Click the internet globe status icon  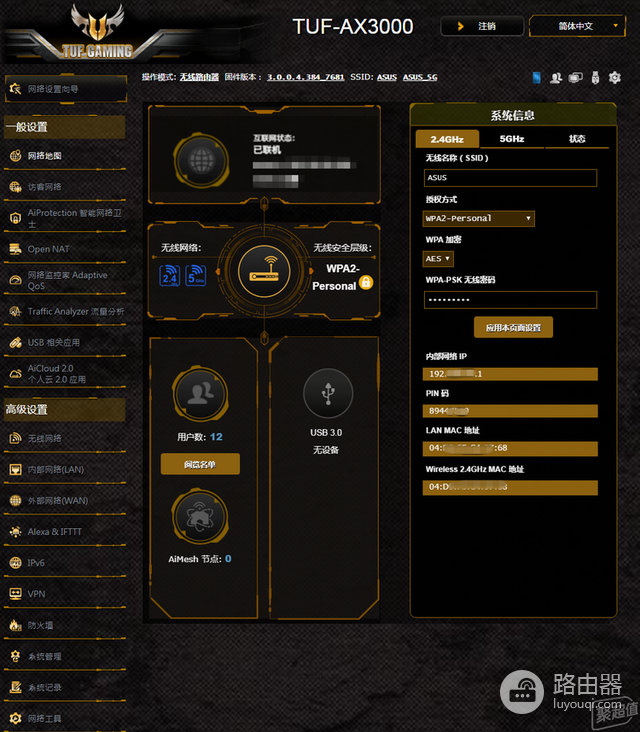click(201, 161)
